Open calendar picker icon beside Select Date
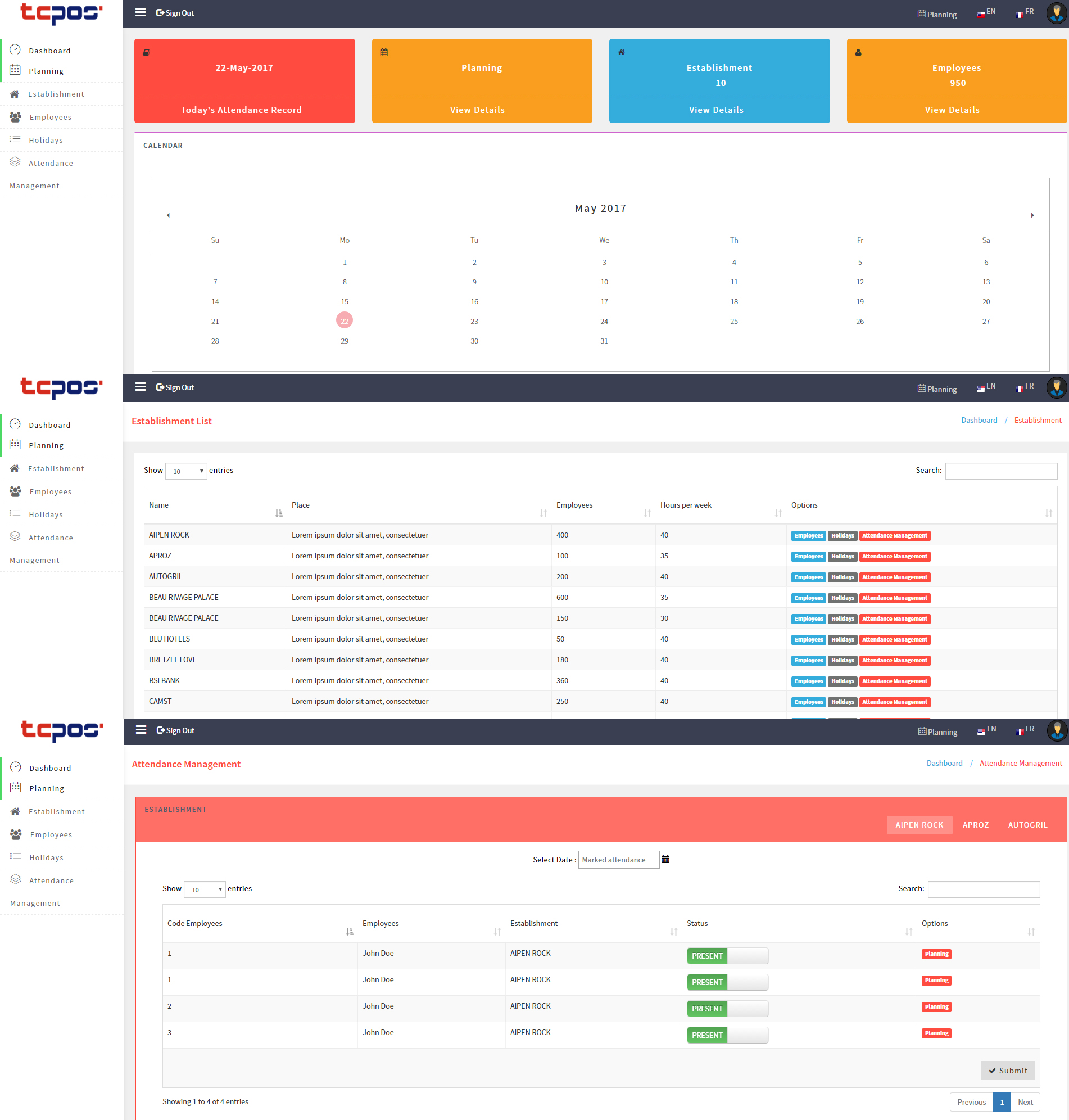Screen dimensions: 1069x1120 [x=665, y=859]
